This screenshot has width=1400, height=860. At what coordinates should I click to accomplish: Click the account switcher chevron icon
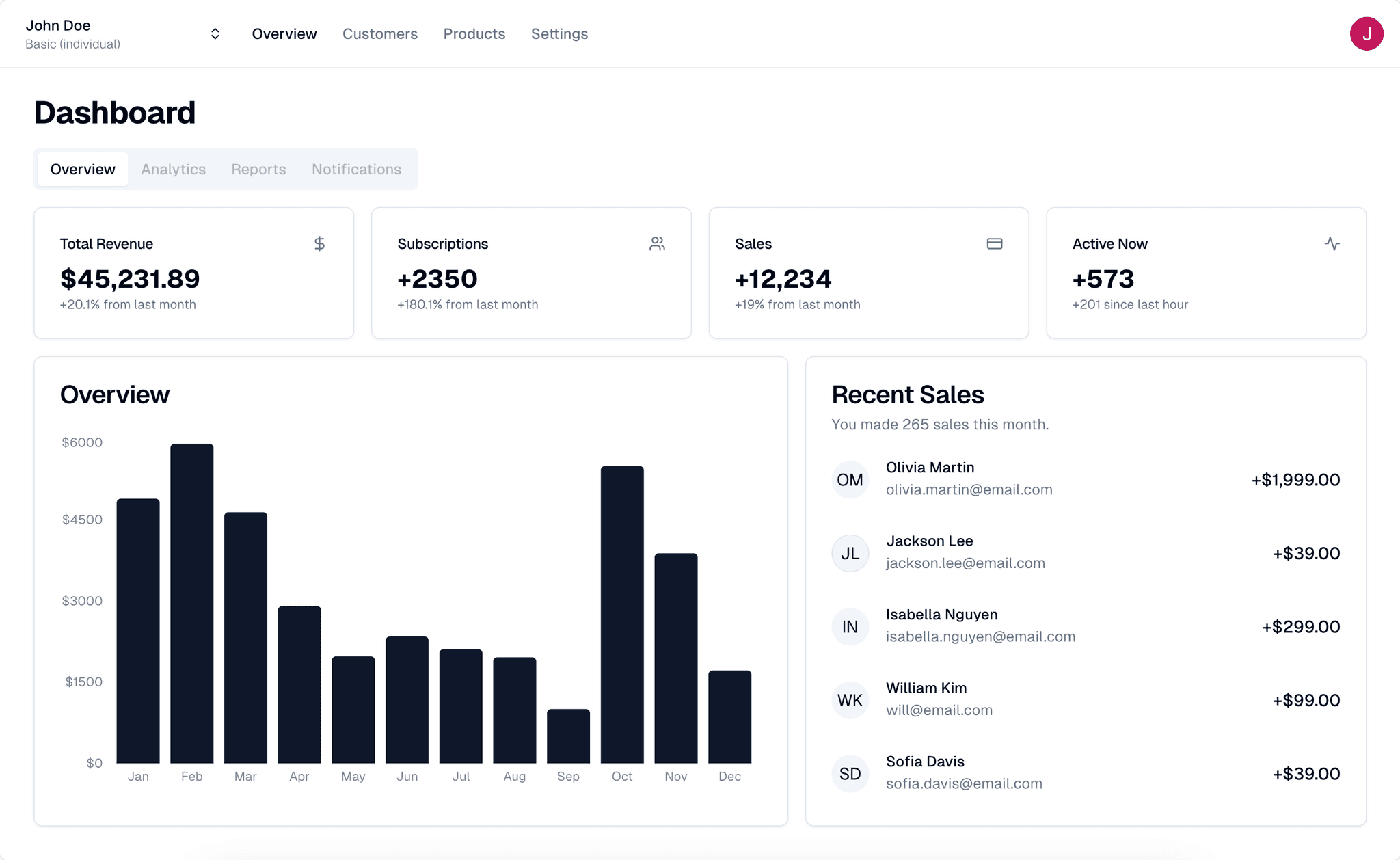point(214,34)
